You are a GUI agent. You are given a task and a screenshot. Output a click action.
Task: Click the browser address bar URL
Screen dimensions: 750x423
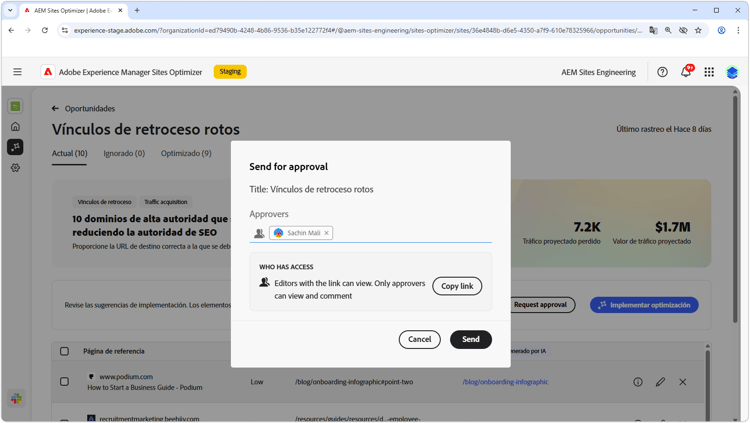(358, 30)
